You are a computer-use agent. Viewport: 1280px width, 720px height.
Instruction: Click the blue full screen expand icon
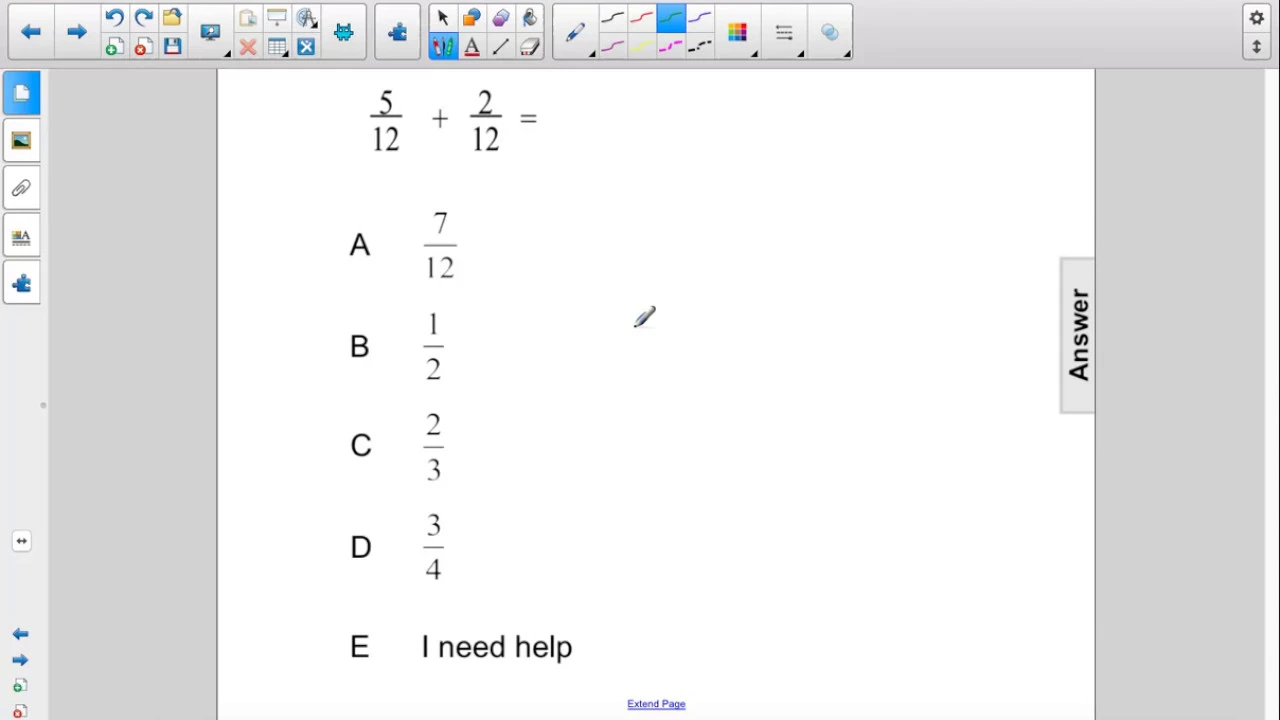(x=306, y=47)
